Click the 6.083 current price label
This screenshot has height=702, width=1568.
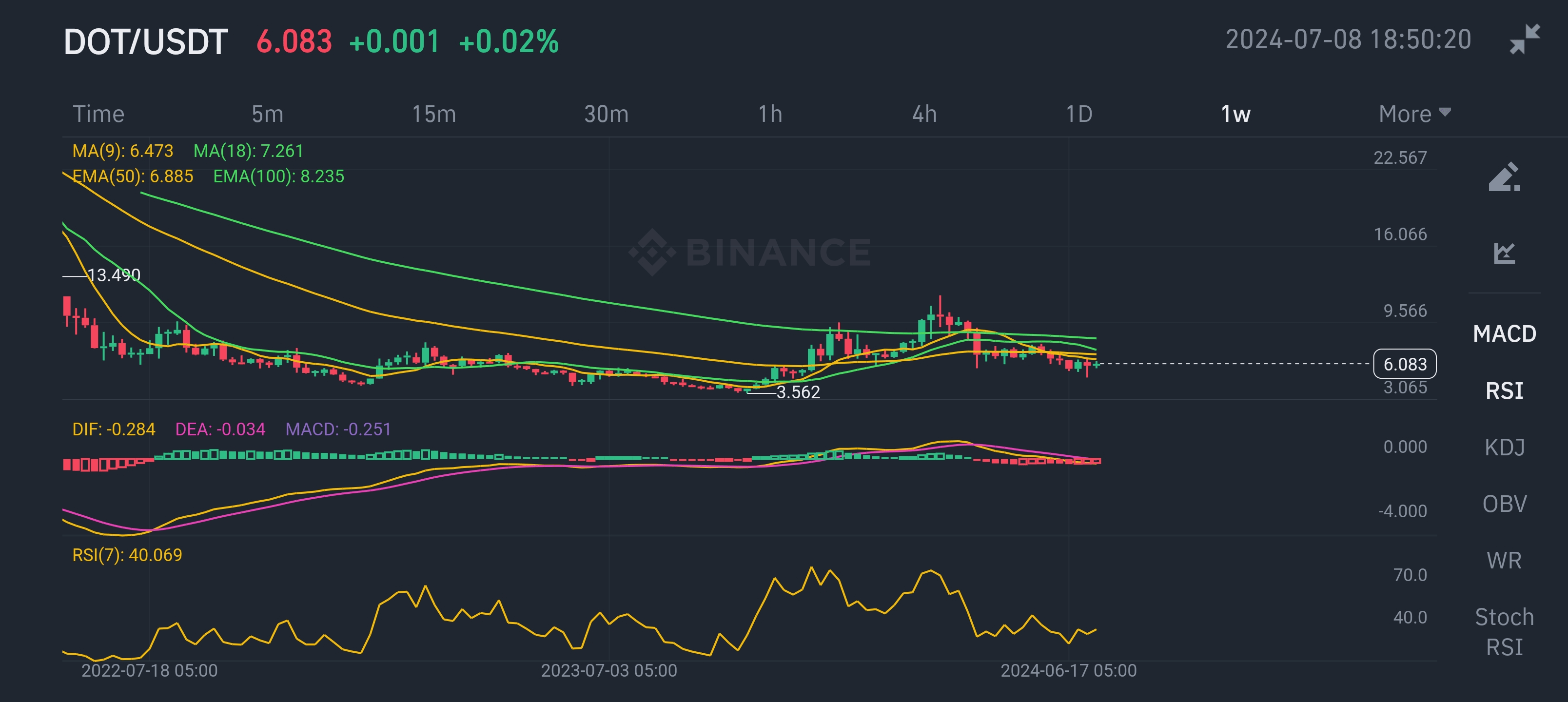(1404, 364)
